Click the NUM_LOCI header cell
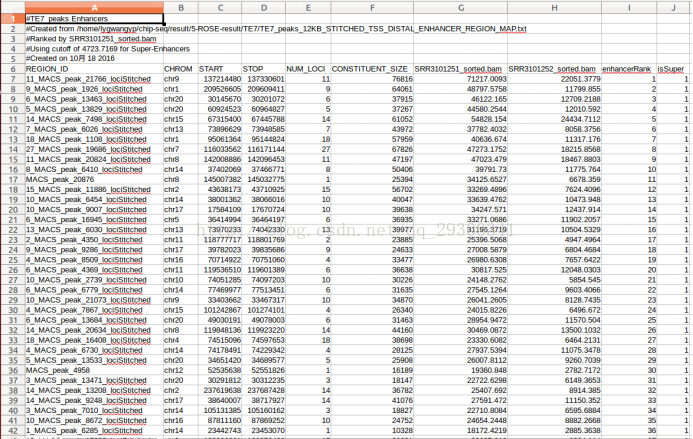 point(308,69)
